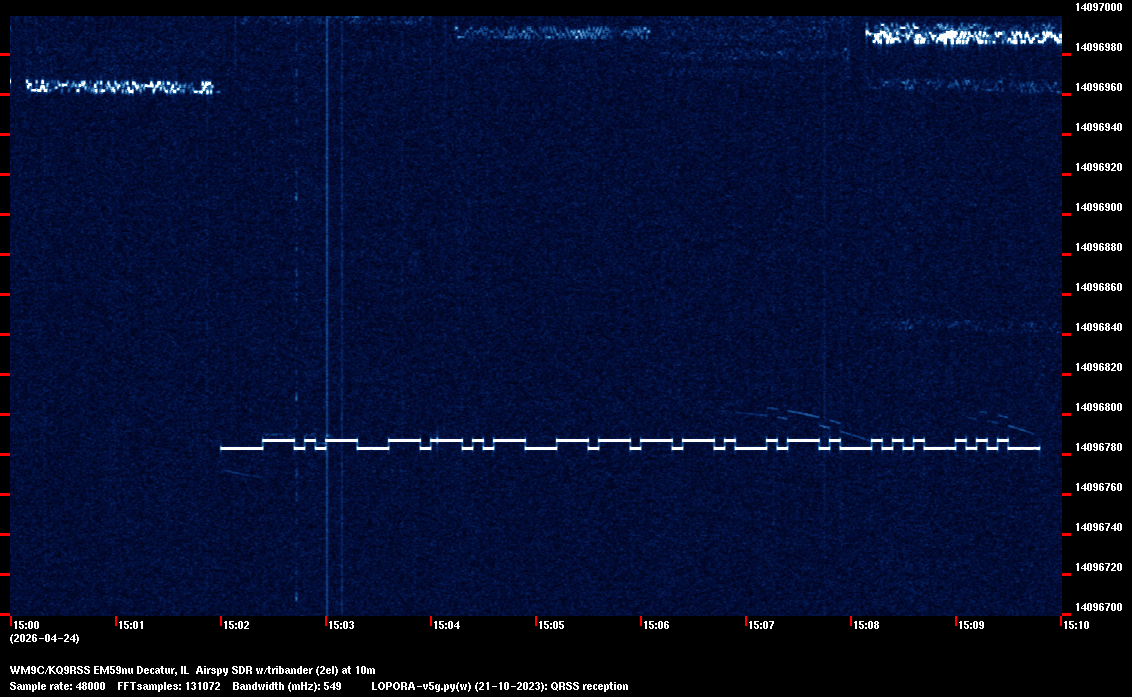Click the 14096840 frequency label
Screen dimensions: 1132x697
tap(1098, 327)
